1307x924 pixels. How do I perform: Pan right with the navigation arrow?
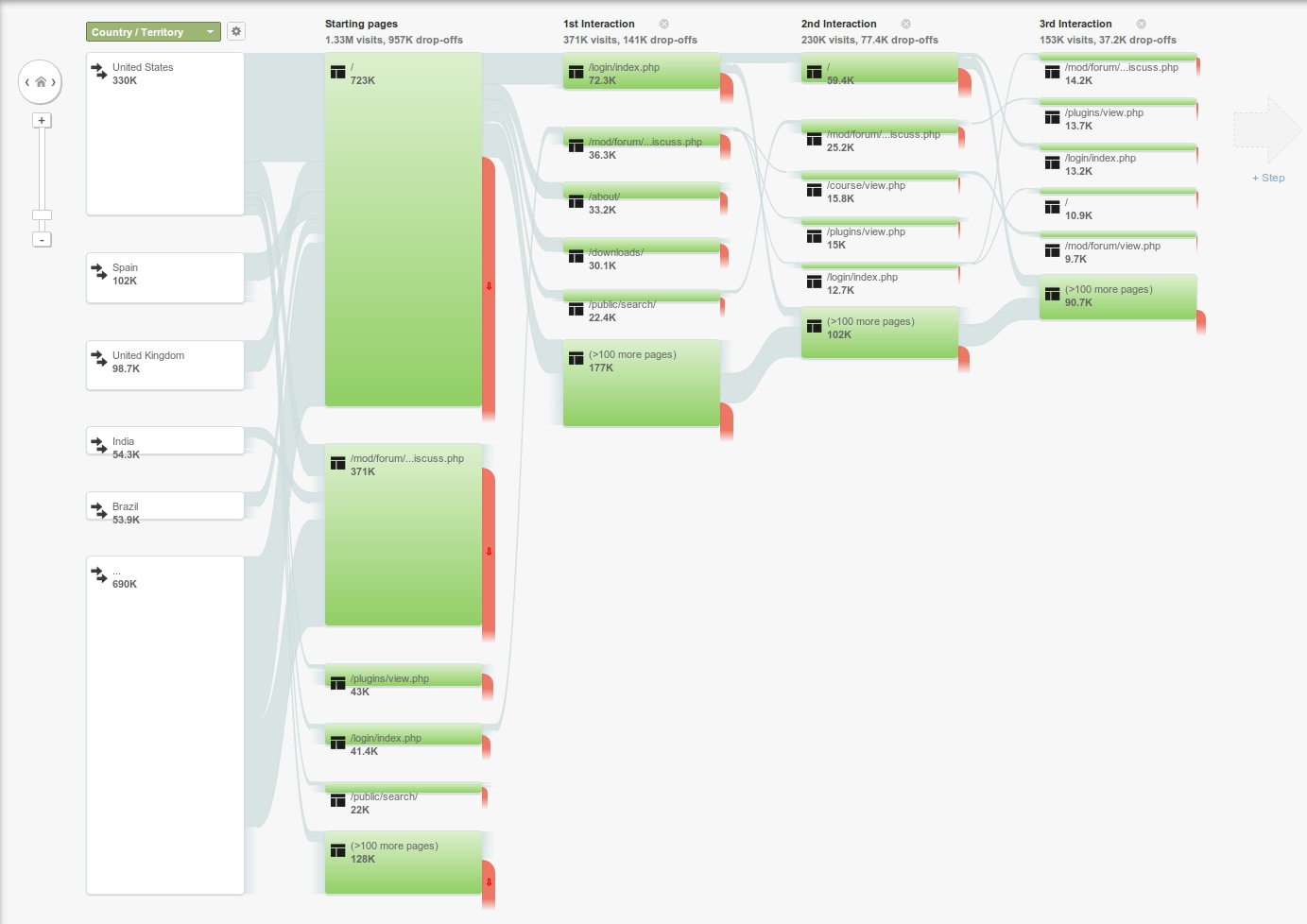[54, 82]
